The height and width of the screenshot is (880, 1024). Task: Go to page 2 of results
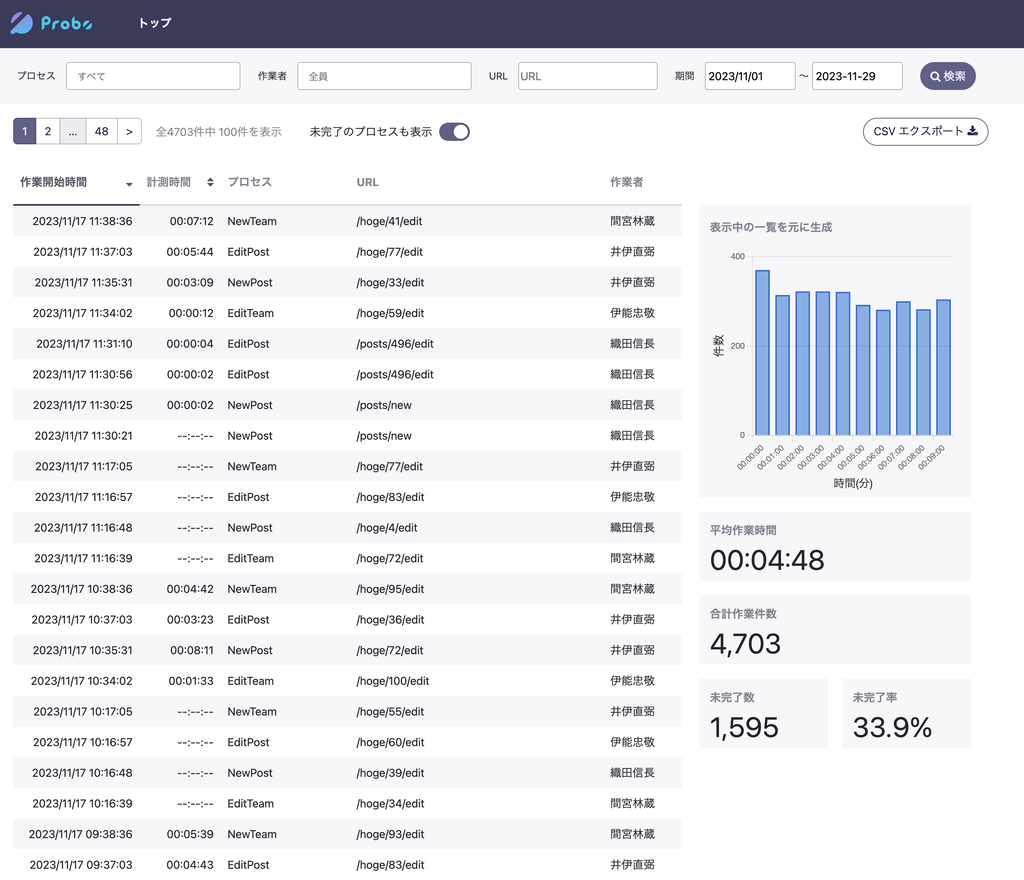pos(47,131)
